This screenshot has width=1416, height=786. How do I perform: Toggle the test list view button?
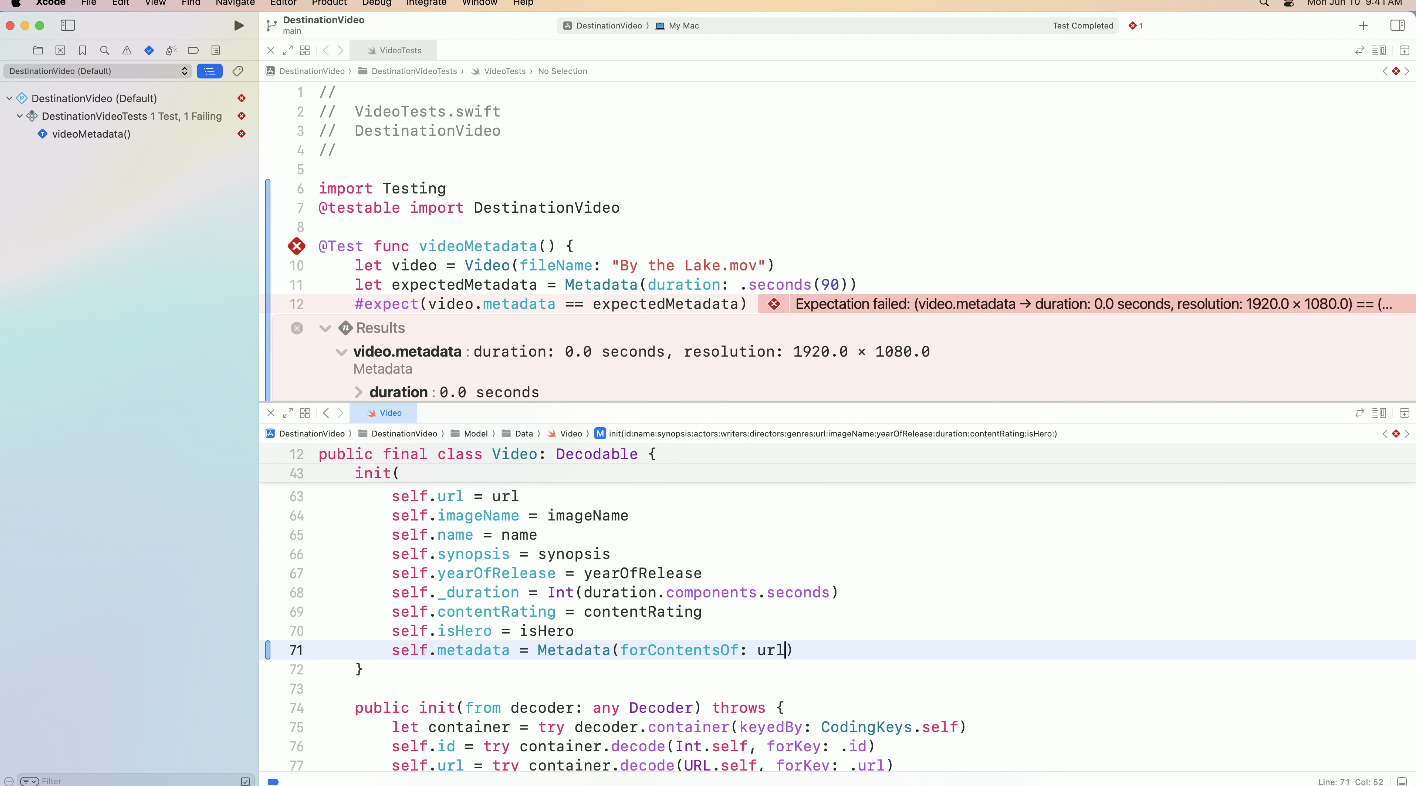pos(210,71)
